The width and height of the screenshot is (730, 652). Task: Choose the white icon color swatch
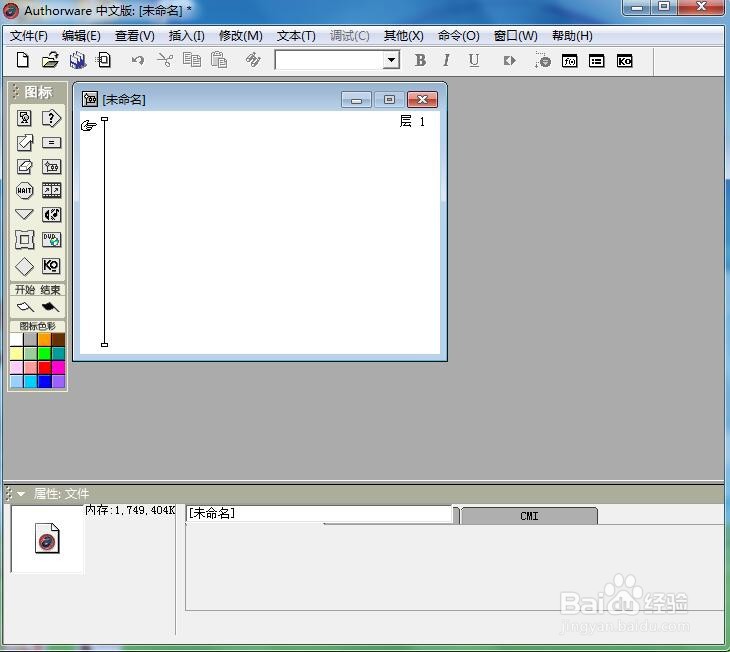[16, 340]
